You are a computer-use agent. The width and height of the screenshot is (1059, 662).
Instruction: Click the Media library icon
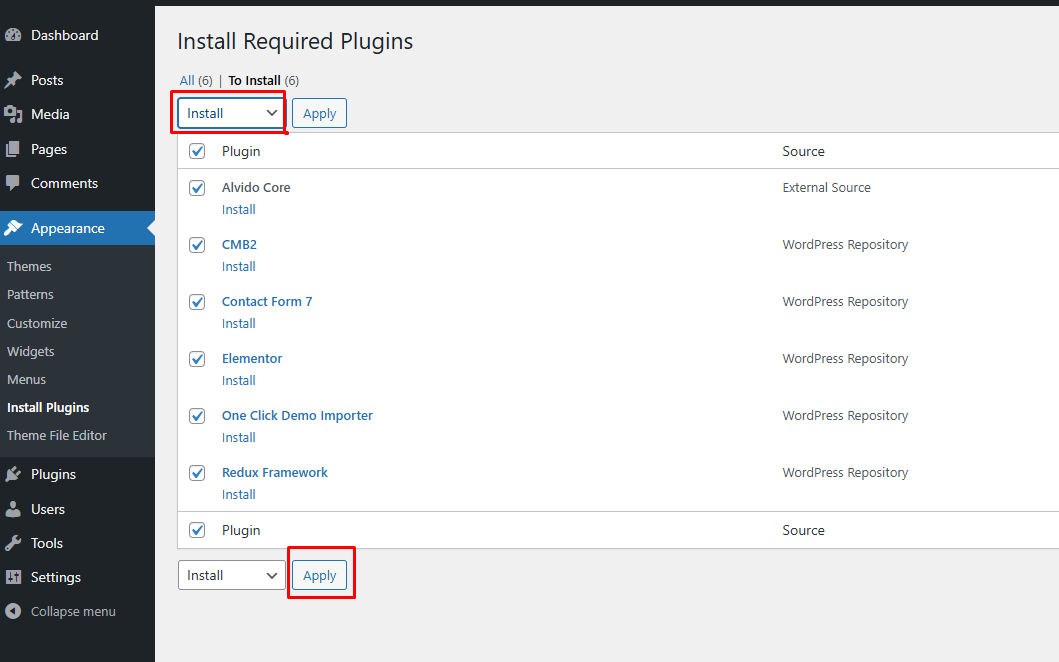13,114
